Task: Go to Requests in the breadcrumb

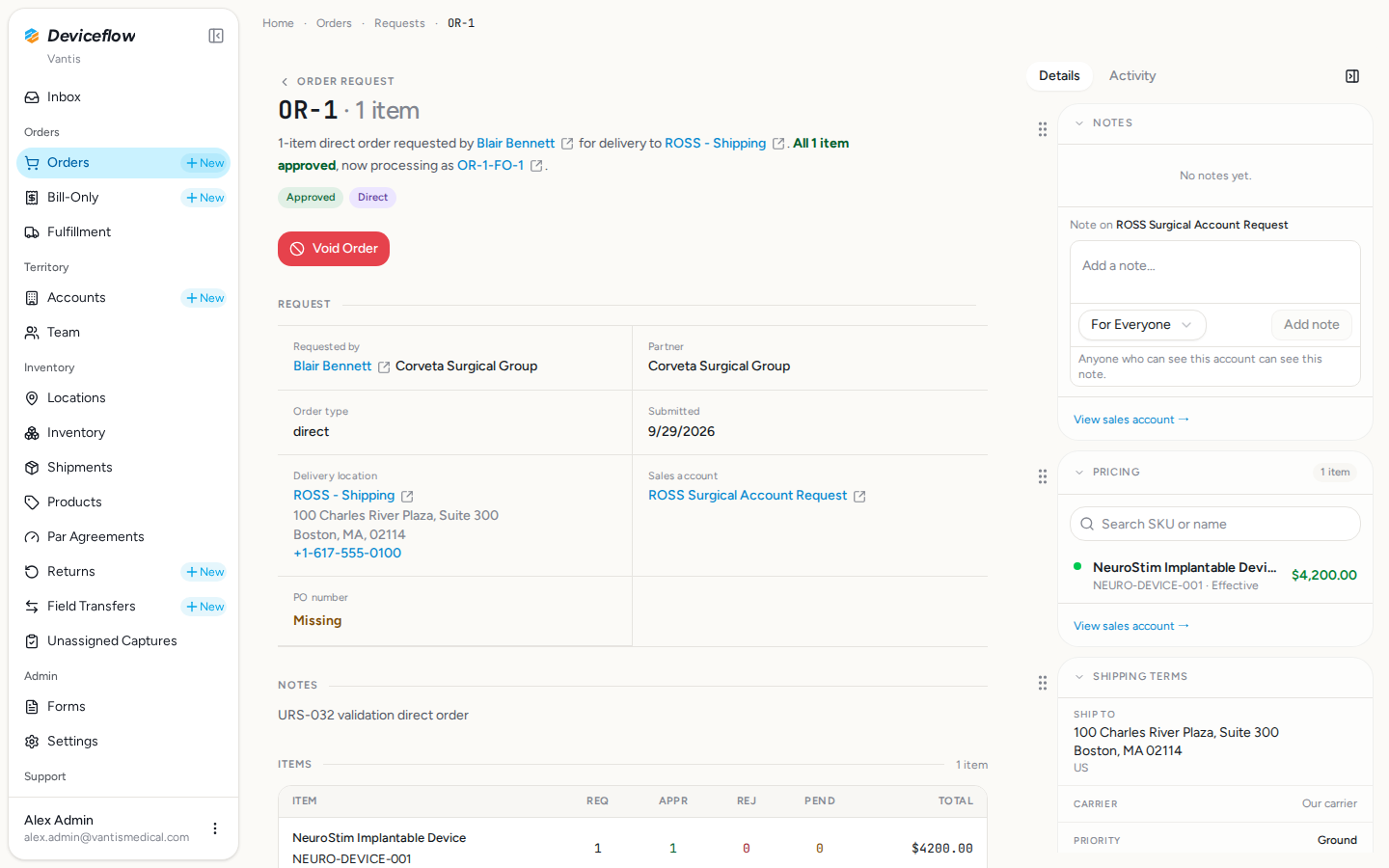Action: pos(399,23)
